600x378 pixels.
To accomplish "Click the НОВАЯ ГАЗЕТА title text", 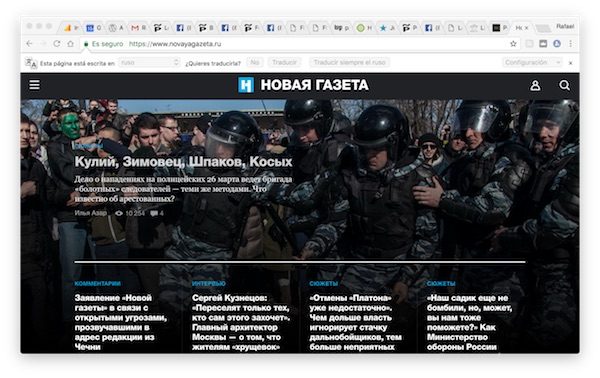I will click(315, 85).
